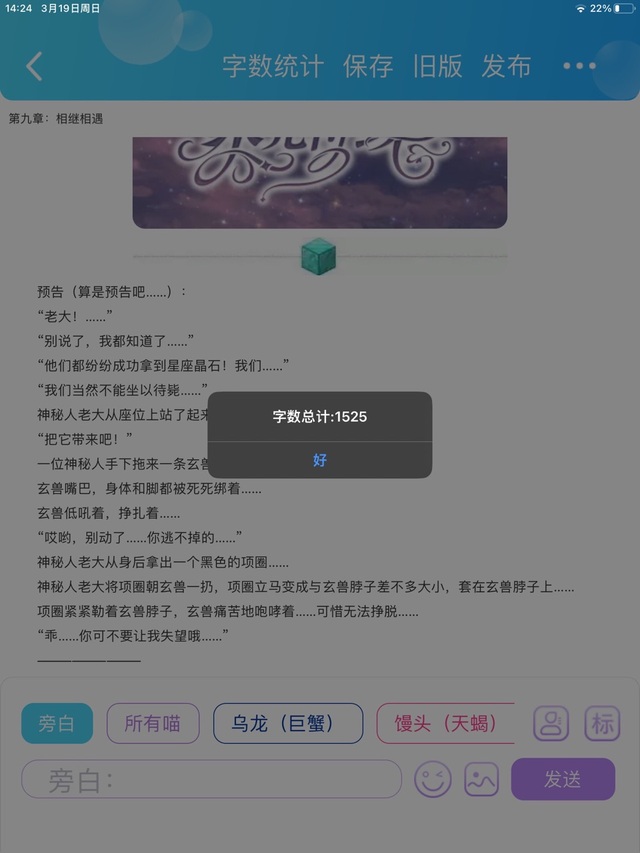The width and height of the screenshot is (640, 853).
Task: Dismiss the dialog with 好
Action: [320, 460]
